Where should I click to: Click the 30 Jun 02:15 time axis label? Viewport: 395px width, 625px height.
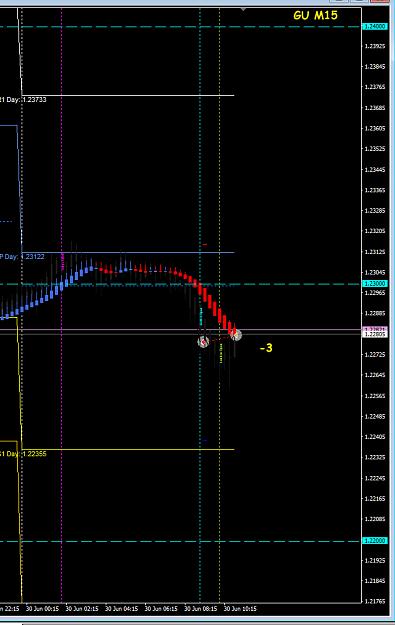coord(82,609)
